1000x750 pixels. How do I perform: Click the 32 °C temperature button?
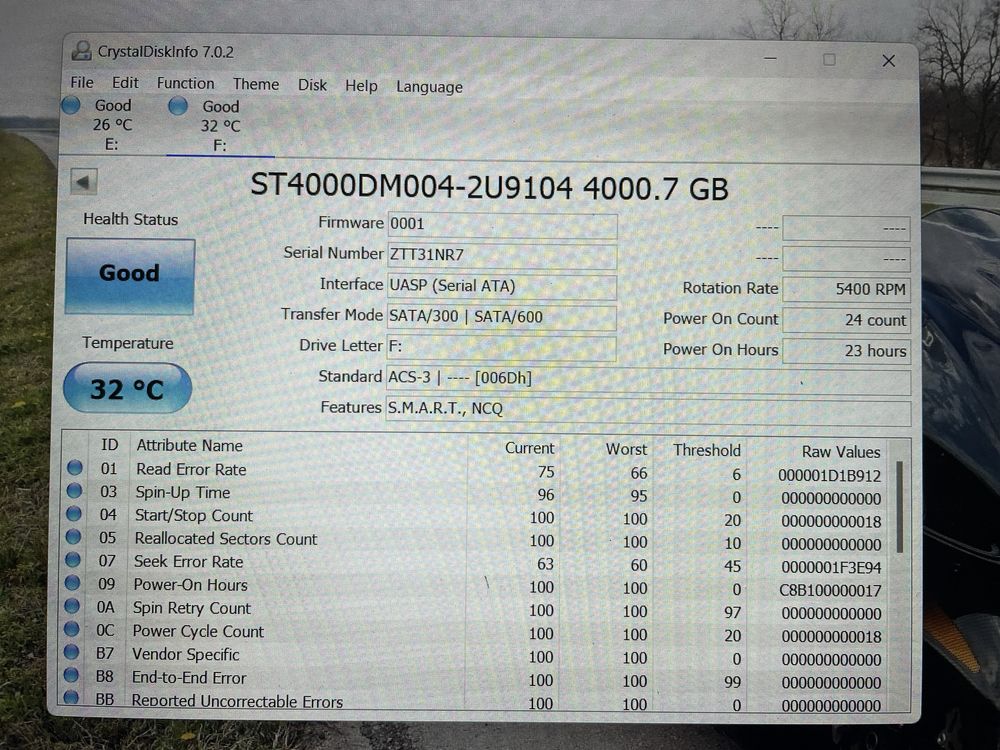pos(128,388)
